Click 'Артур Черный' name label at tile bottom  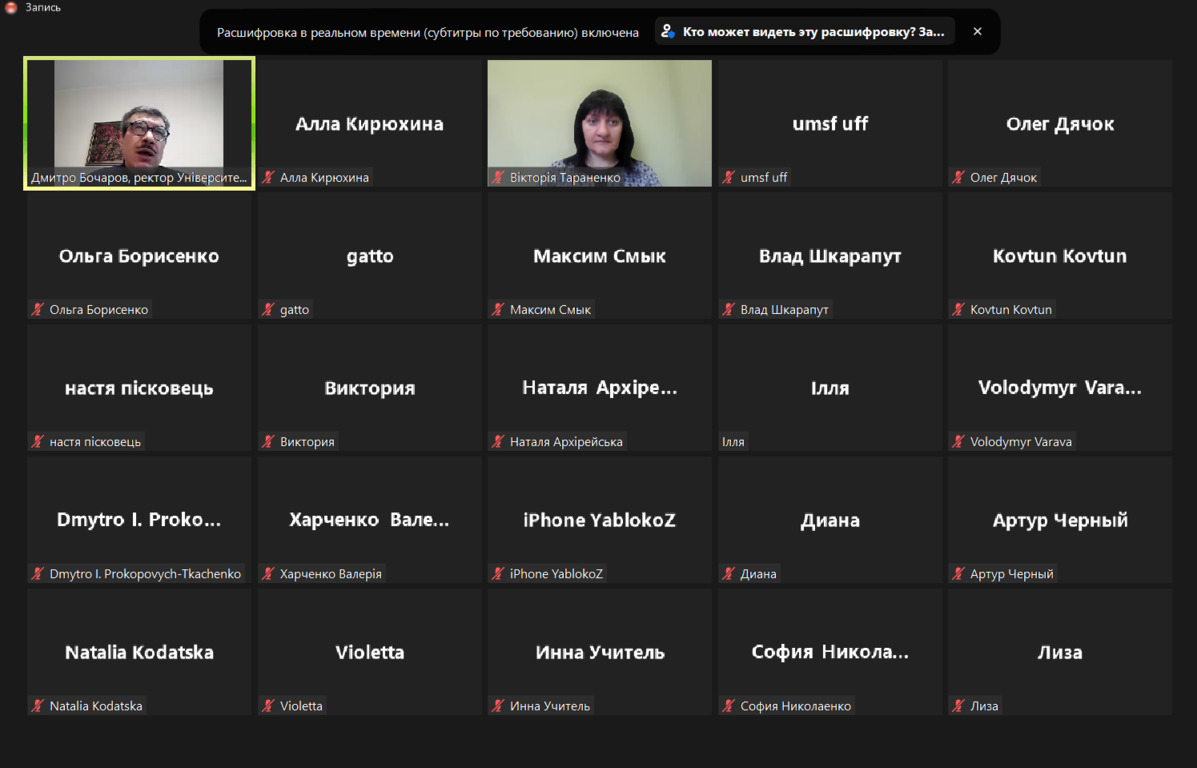(1011, 573)
